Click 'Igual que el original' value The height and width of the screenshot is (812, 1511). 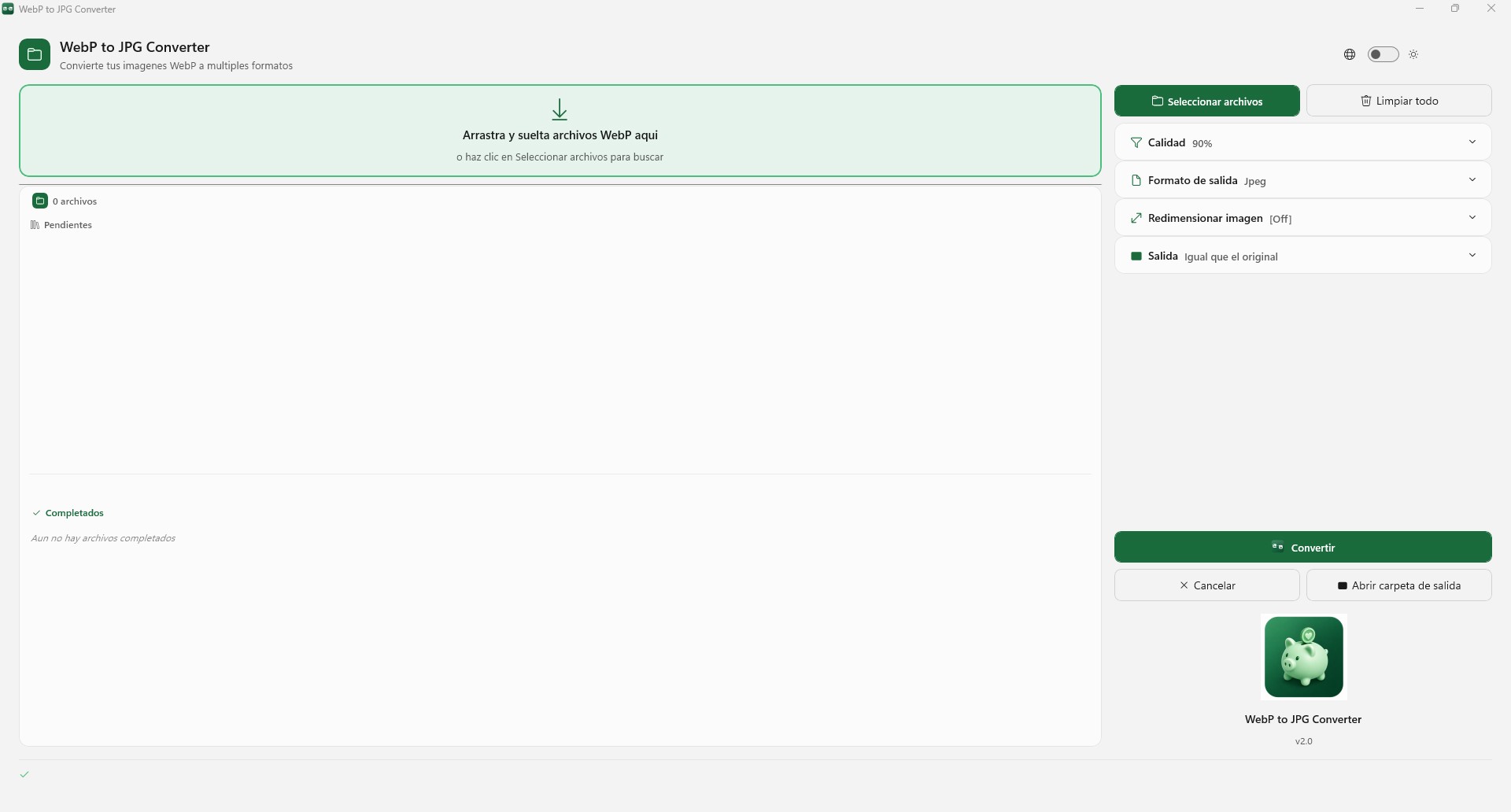click(1231, 257)
